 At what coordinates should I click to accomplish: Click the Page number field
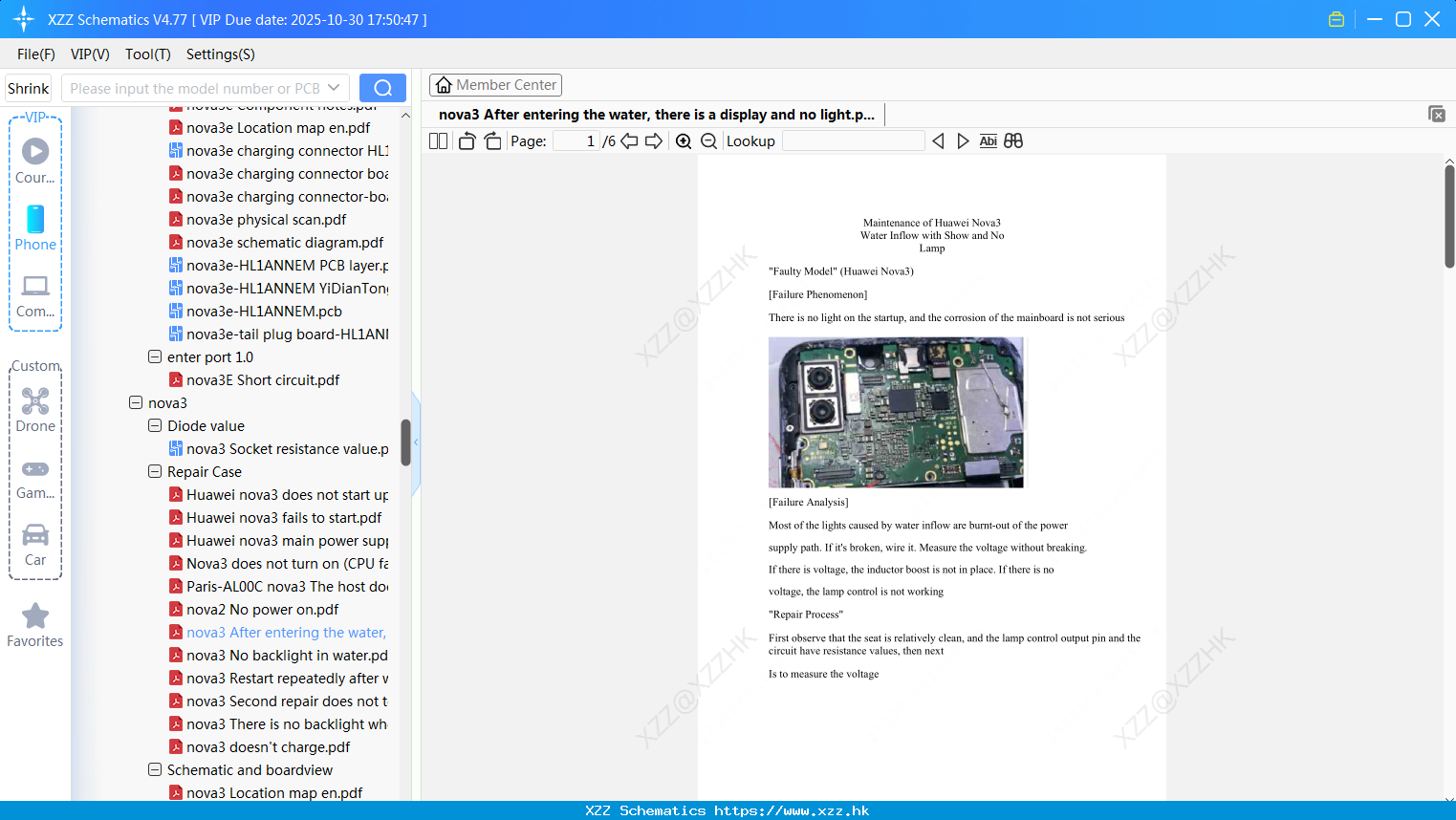coord(576,140)
